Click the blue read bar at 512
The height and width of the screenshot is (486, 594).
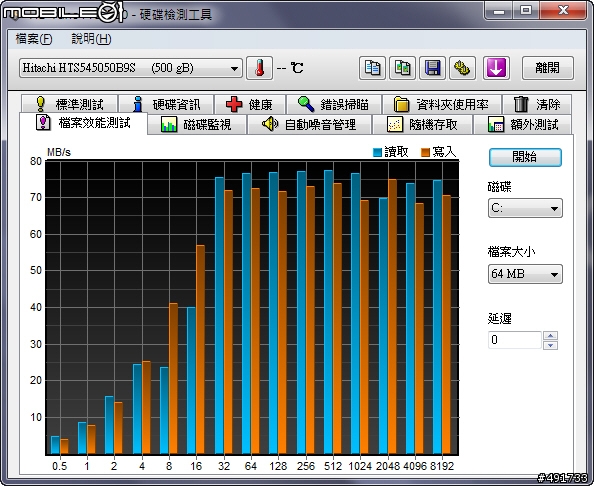(328, 312)
